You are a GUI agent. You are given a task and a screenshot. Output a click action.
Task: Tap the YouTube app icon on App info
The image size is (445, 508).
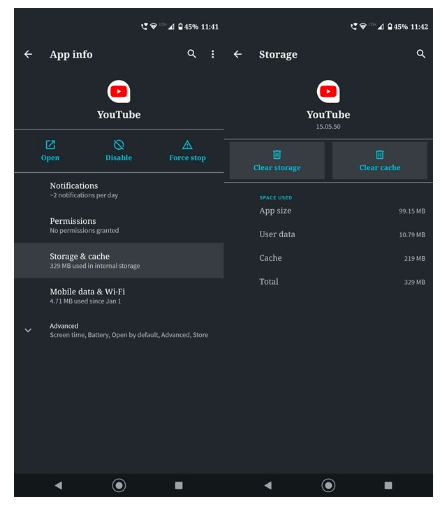pos(119,92)
